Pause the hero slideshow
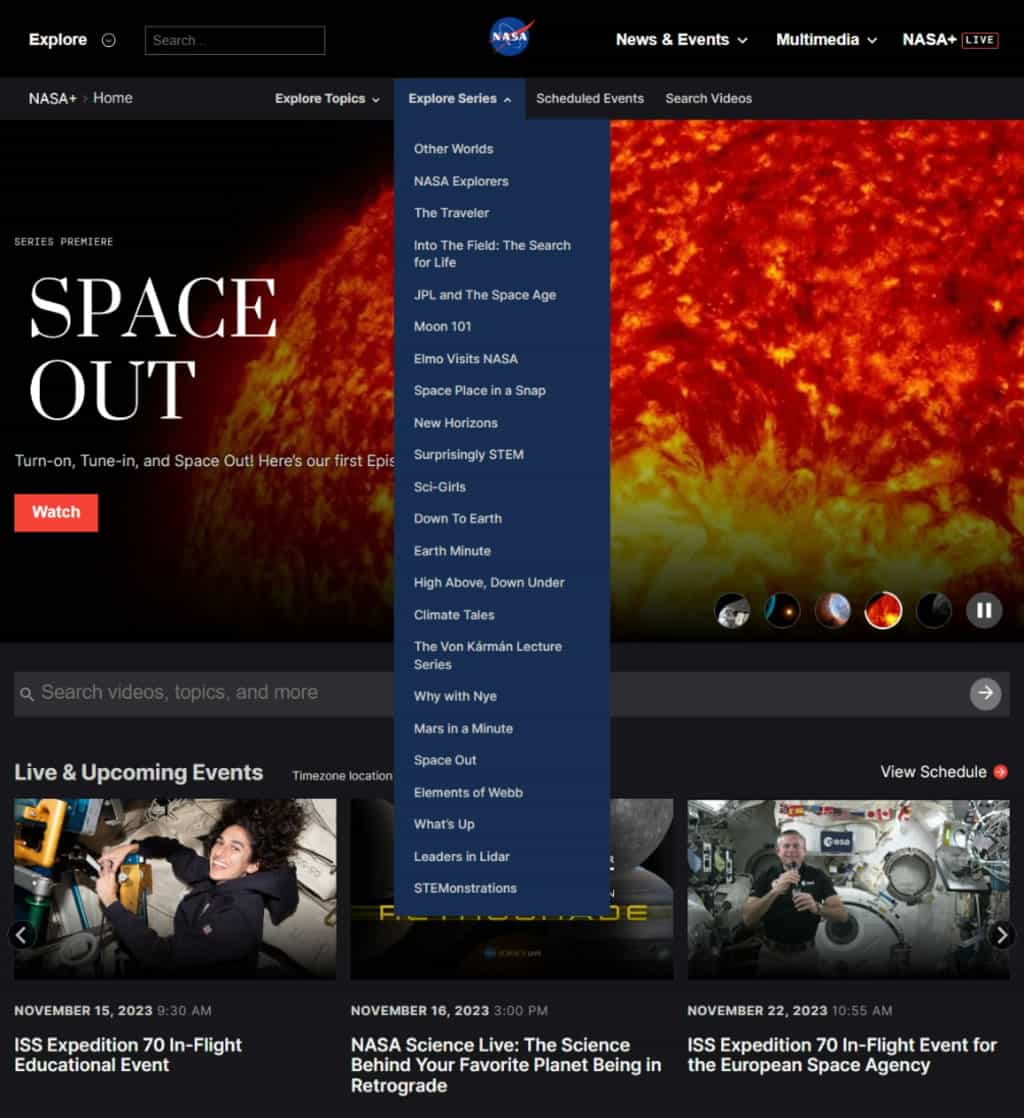 tap(983, 610)
